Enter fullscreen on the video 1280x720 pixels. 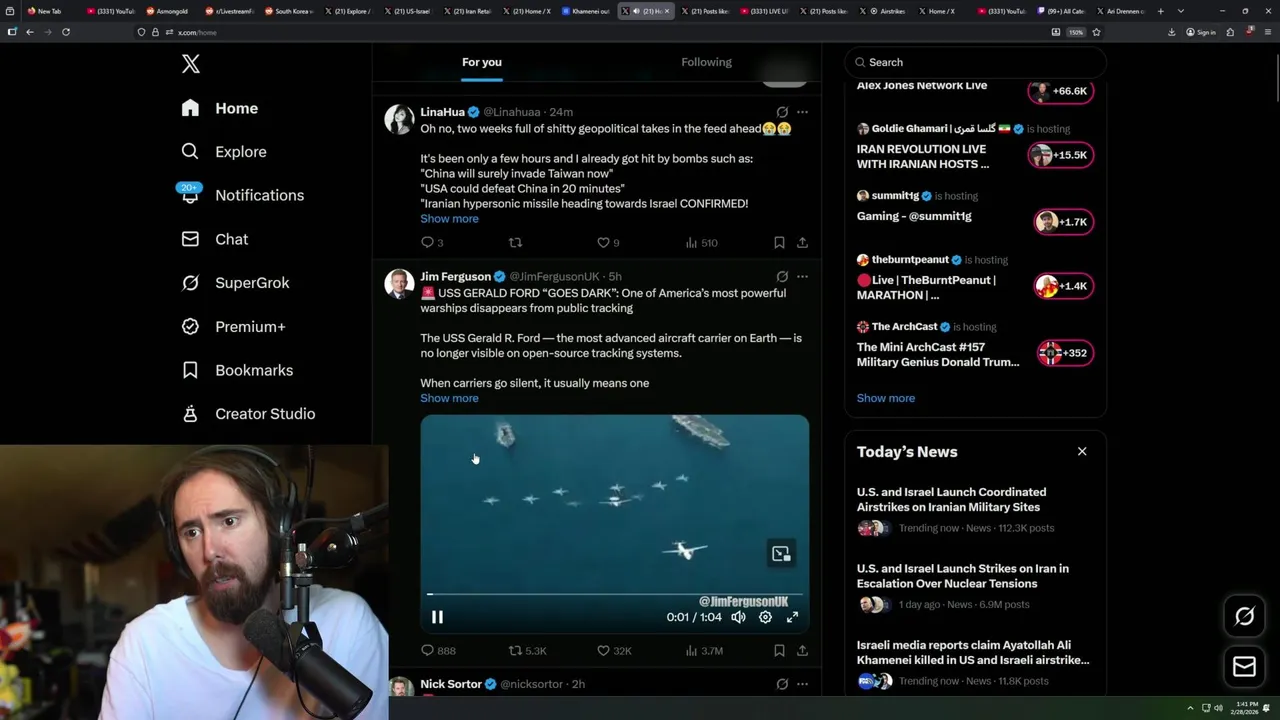[x=792, y=617]
